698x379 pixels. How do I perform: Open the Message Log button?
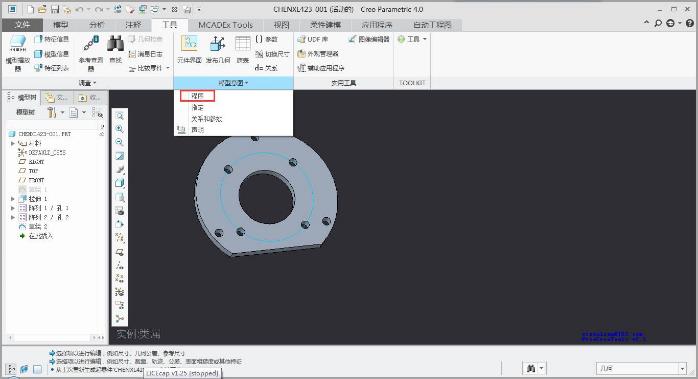146,54
